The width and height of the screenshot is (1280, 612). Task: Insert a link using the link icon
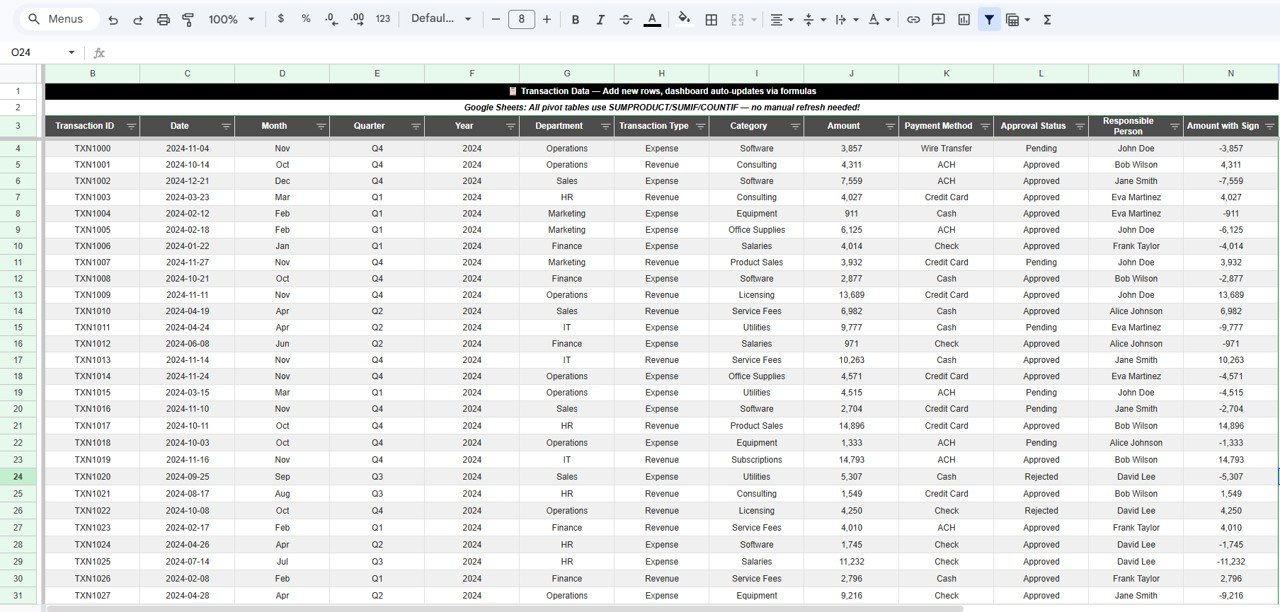coord(914,19)
